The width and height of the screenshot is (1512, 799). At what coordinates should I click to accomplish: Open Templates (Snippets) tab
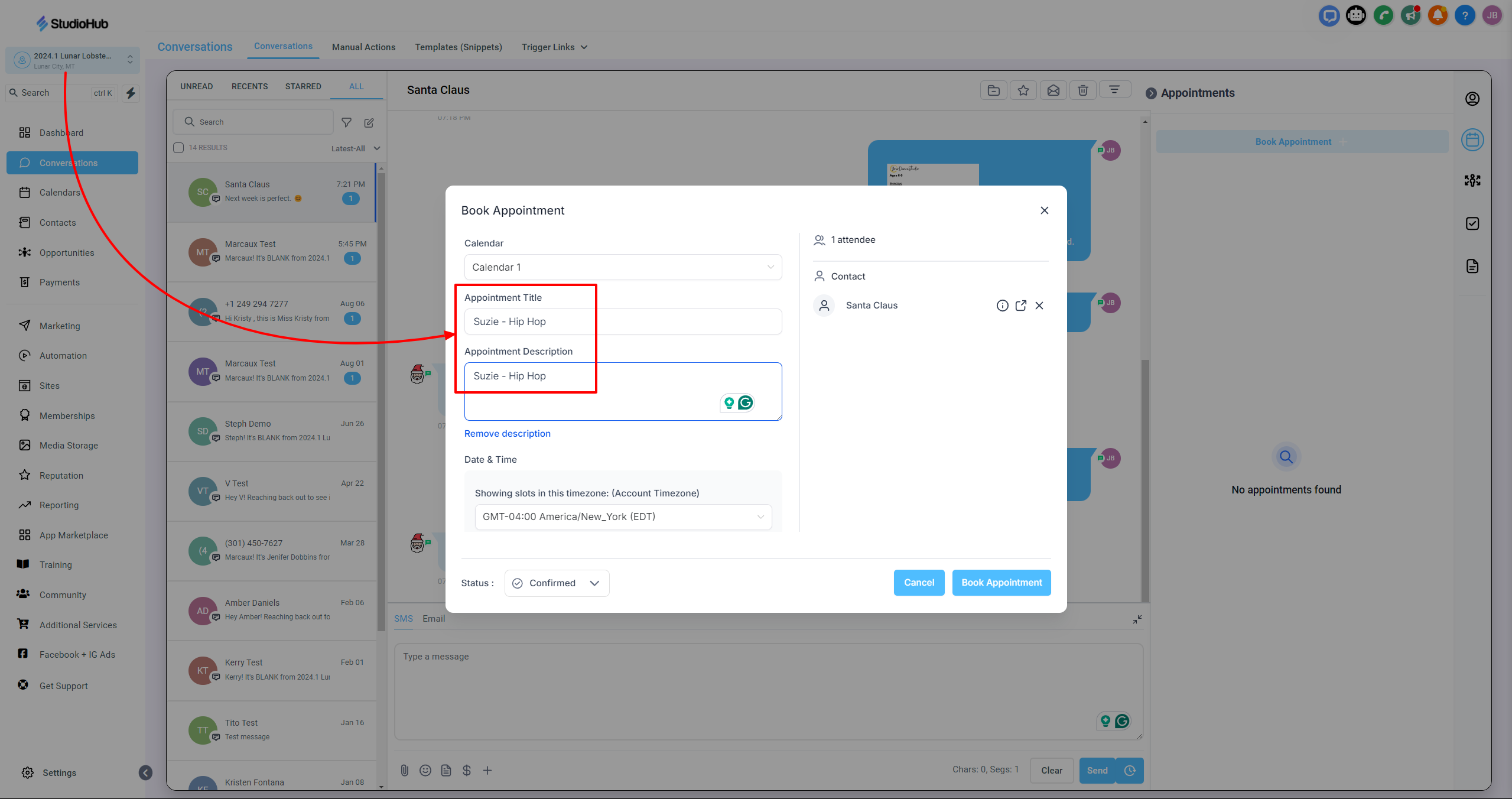pos(458,47)
